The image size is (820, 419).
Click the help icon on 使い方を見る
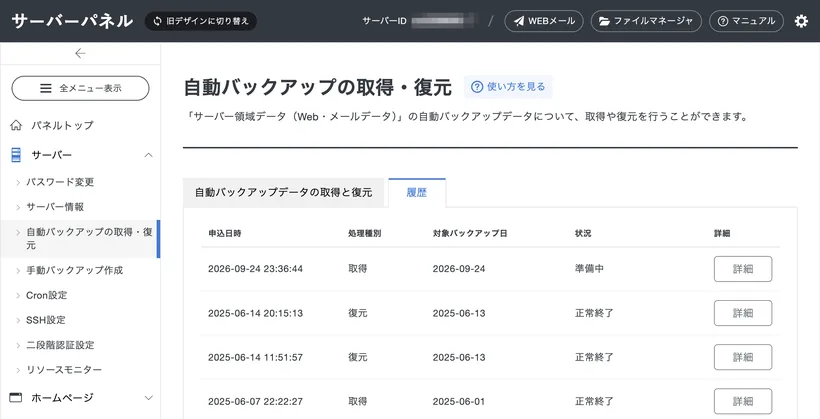(x=477, y=87)
